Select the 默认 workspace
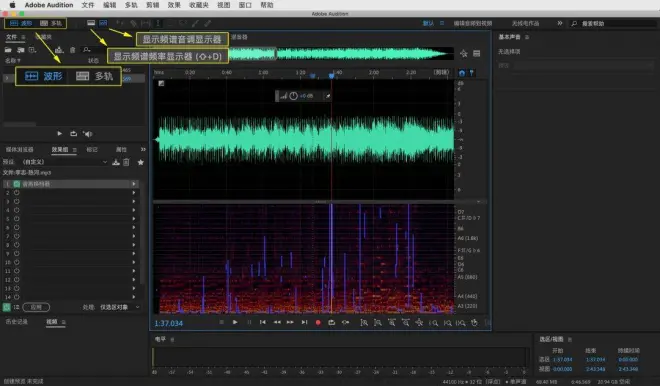Screen dimensions: 660x386 428,23
